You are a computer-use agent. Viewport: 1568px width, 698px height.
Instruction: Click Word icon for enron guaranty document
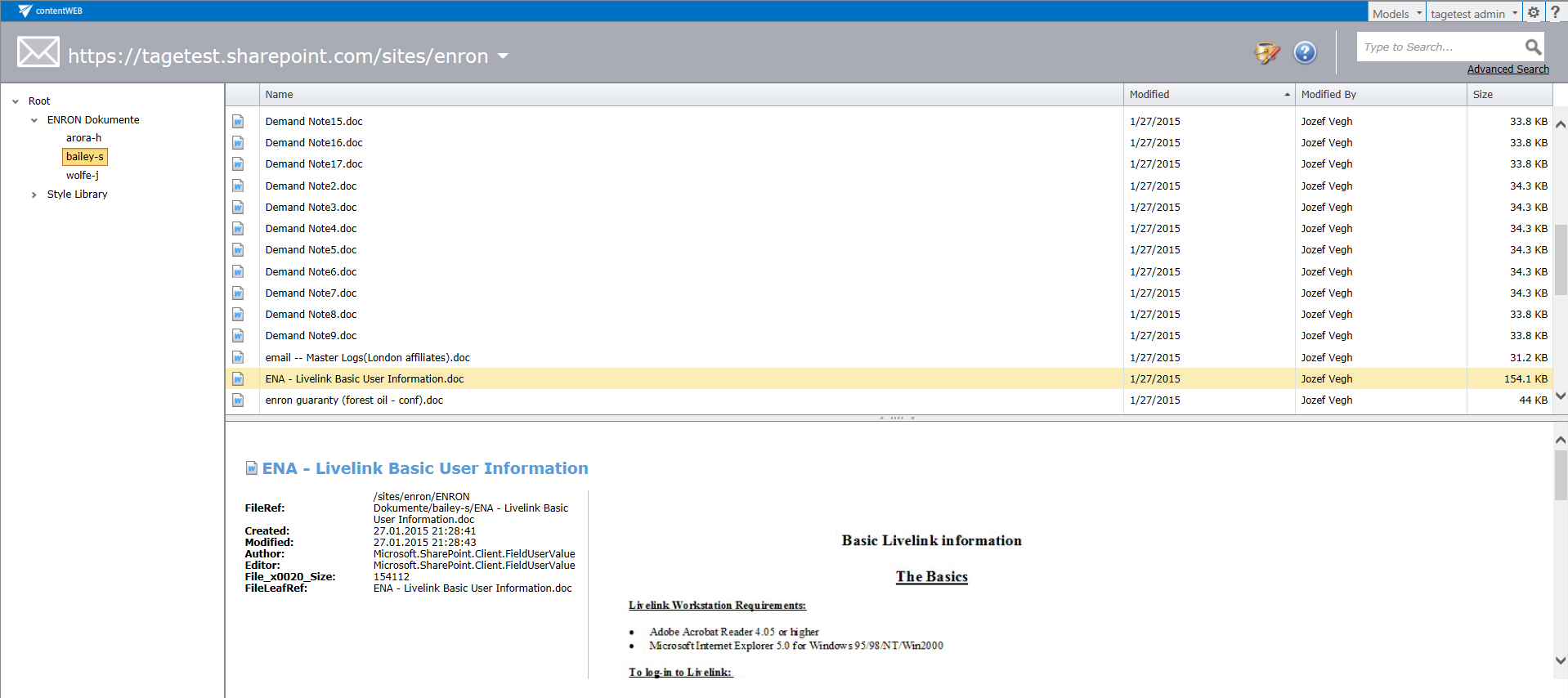pyautogui.click(x=238, y=400)
